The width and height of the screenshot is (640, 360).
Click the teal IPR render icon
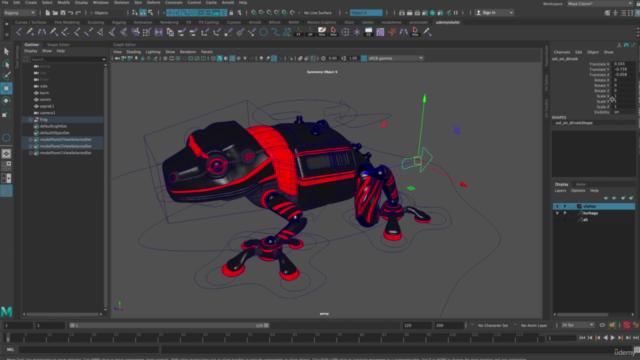433,13
